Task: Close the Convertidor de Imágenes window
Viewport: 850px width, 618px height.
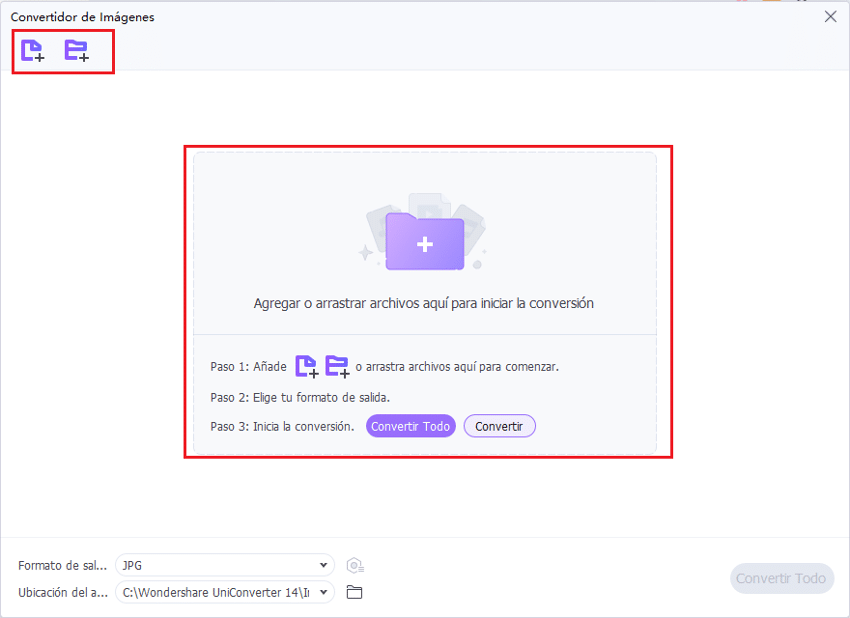Action: click(830, 16)
